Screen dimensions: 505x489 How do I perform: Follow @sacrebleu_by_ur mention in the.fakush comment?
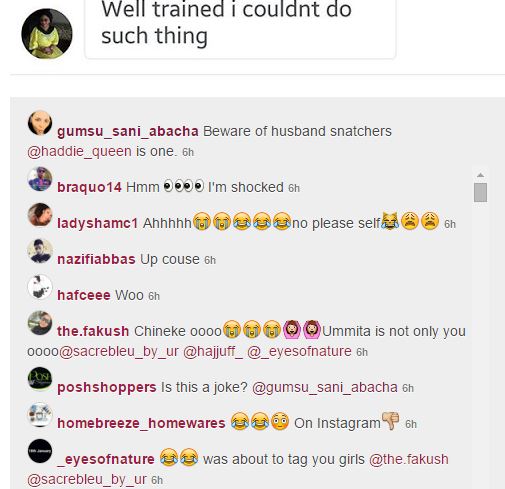click(119, 351)
